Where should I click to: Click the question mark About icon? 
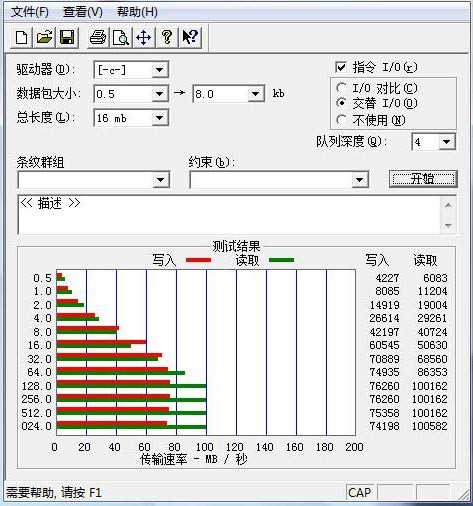[x=167, y=37]
